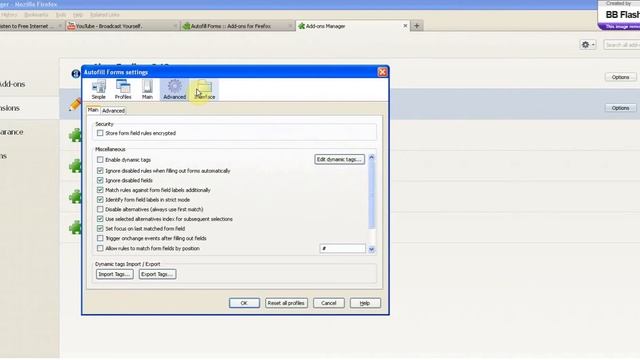The height and width of the screenshot is (360, 640).
Task: Click Edit dynamic tags button
Action: click(x=340, y=159)
